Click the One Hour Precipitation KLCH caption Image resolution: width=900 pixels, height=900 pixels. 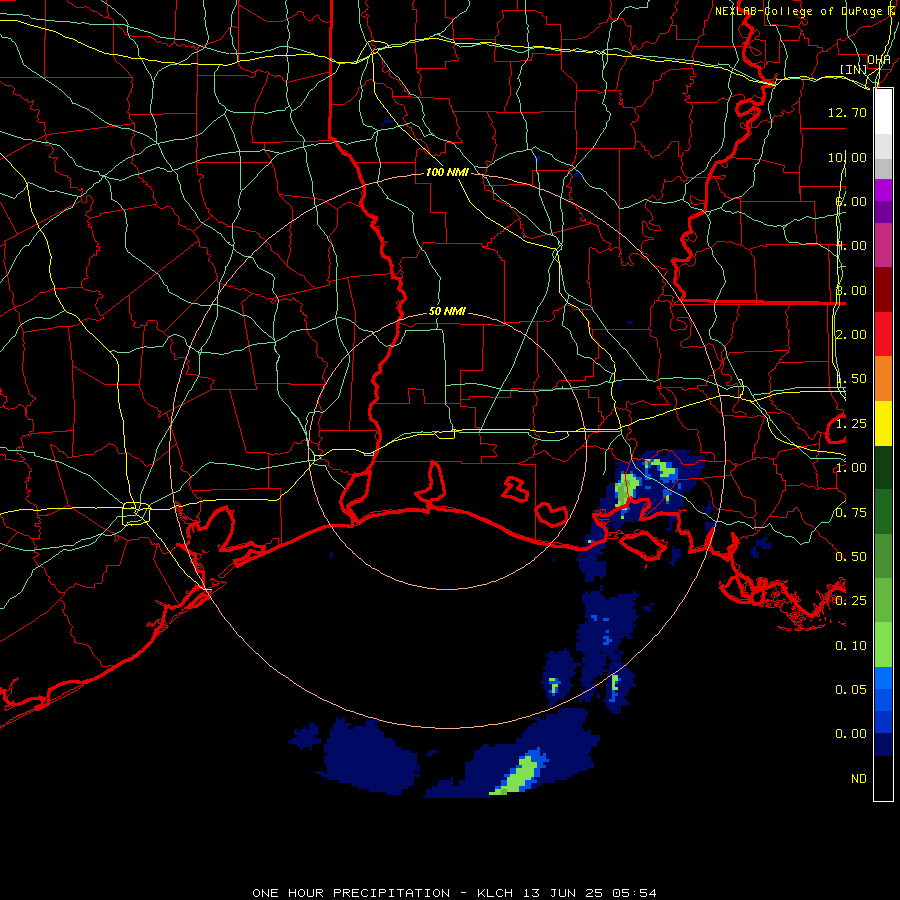[x=454, y=893]
